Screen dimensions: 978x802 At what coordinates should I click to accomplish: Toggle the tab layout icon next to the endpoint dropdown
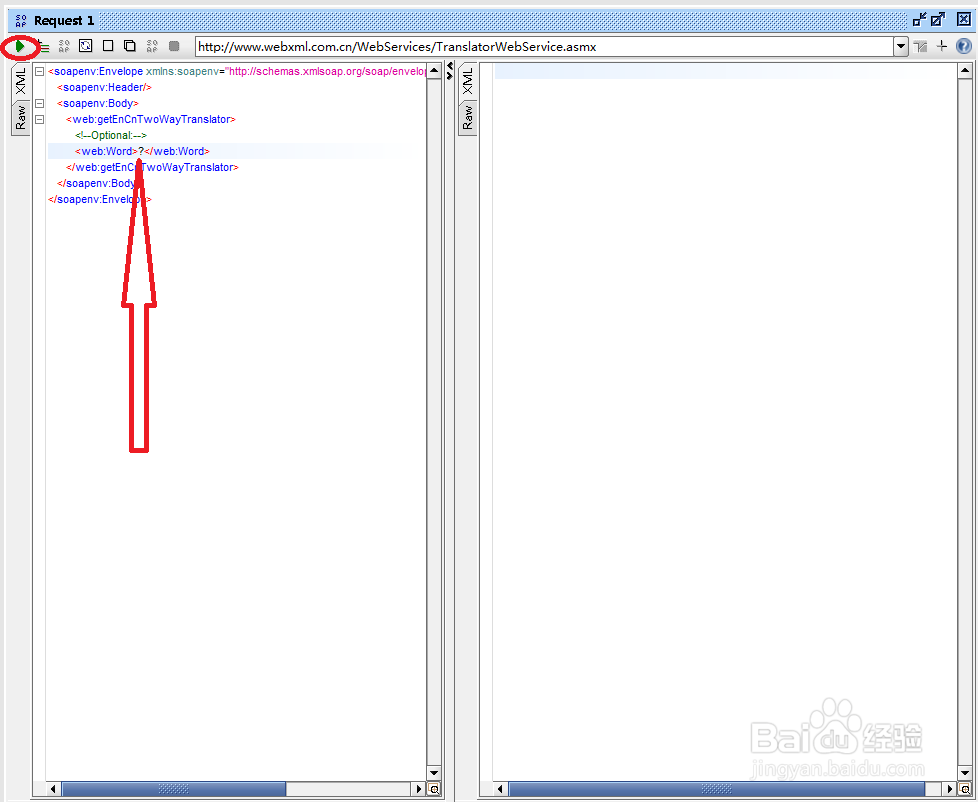tap(921, 46)
